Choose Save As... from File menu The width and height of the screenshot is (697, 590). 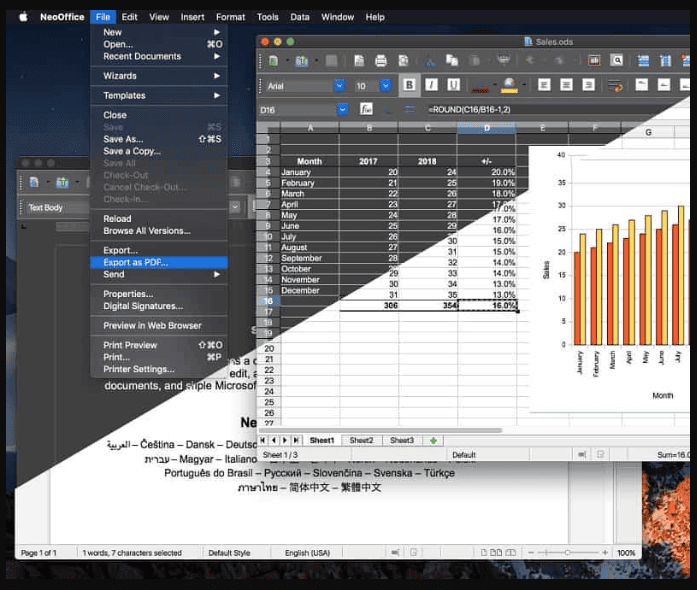tap(159, 139)
